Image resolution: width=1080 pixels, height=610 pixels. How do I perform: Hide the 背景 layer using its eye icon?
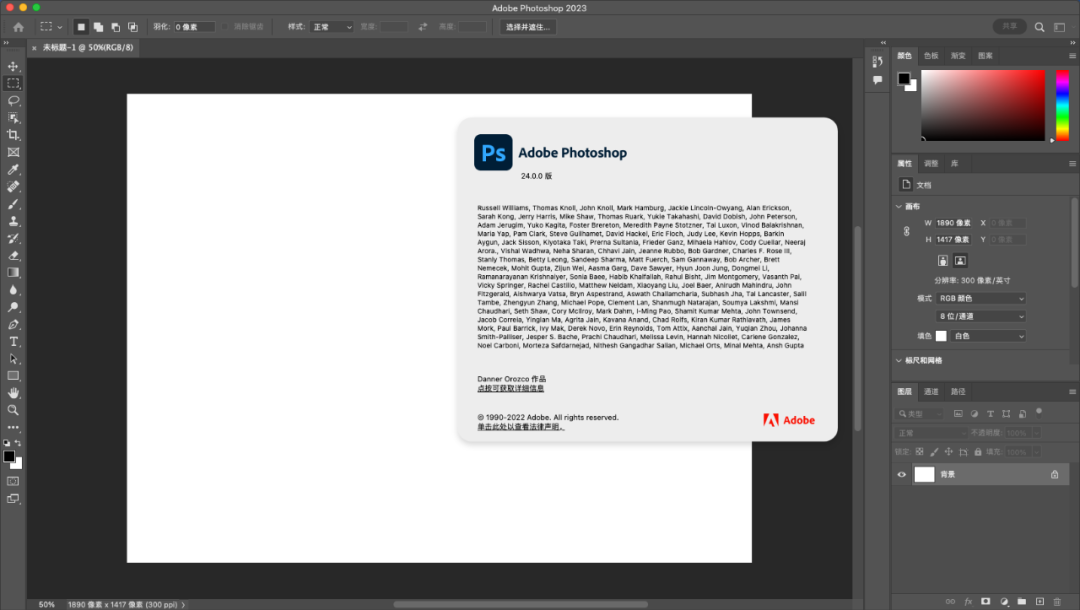902,474
